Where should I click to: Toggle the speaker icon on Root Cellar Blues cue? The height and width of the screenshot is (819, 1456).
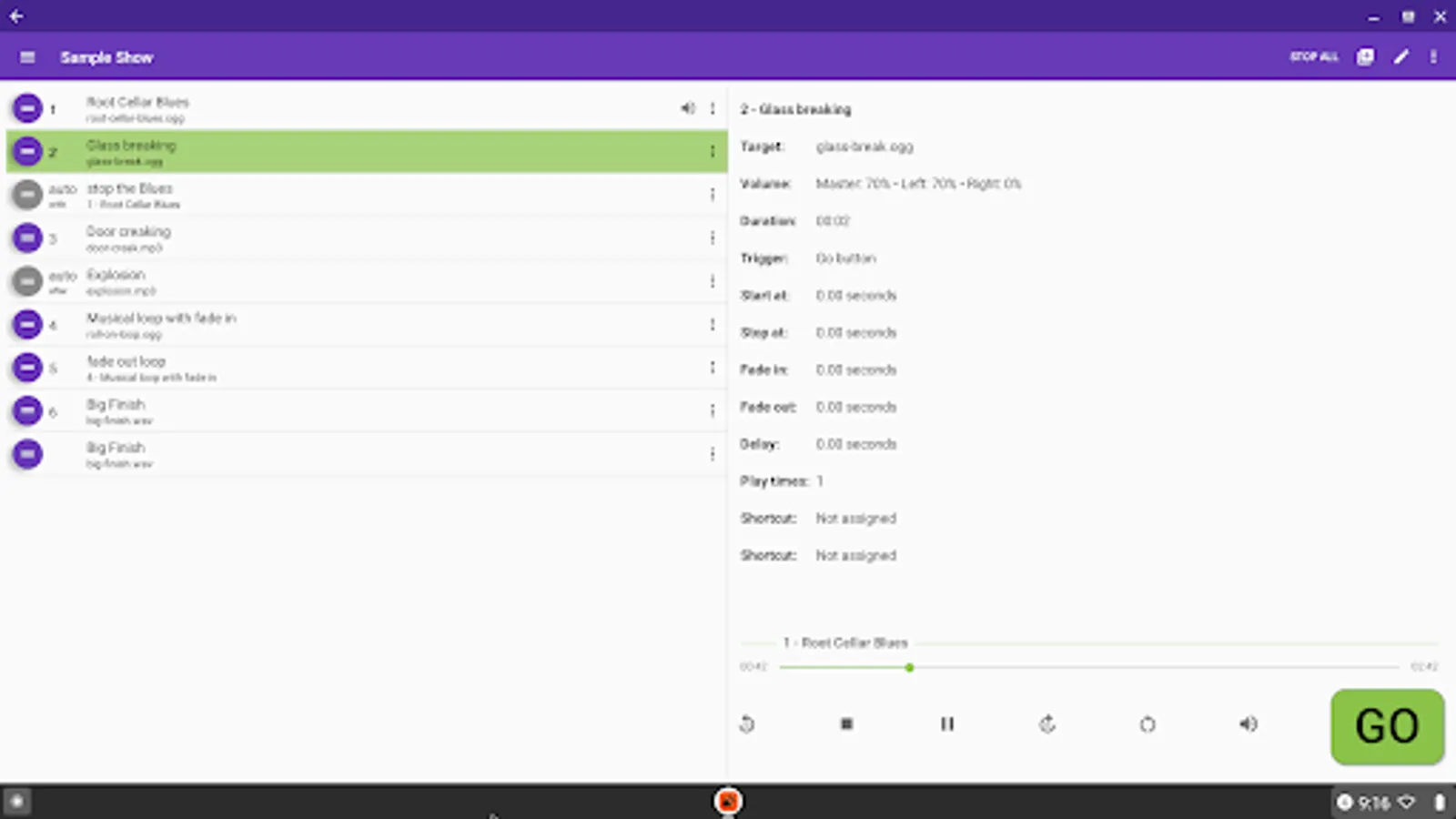click(687, 107)
